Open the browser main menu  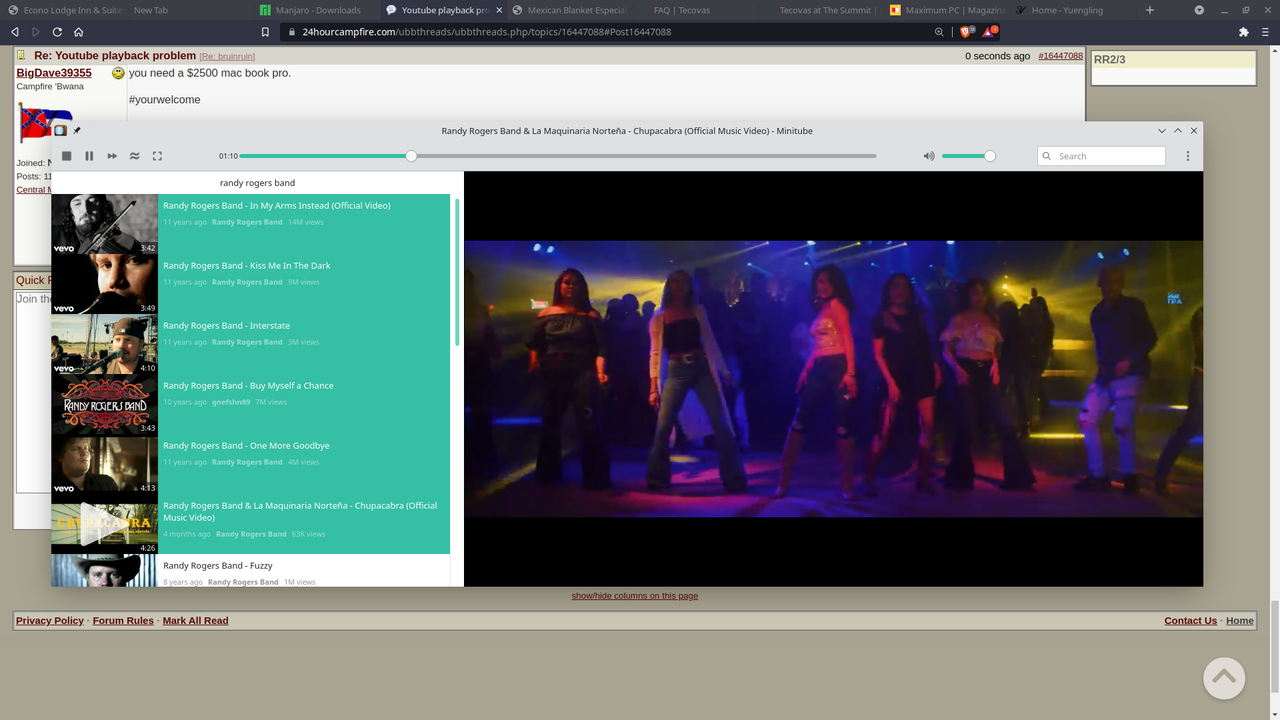[x=1266, y=32]
